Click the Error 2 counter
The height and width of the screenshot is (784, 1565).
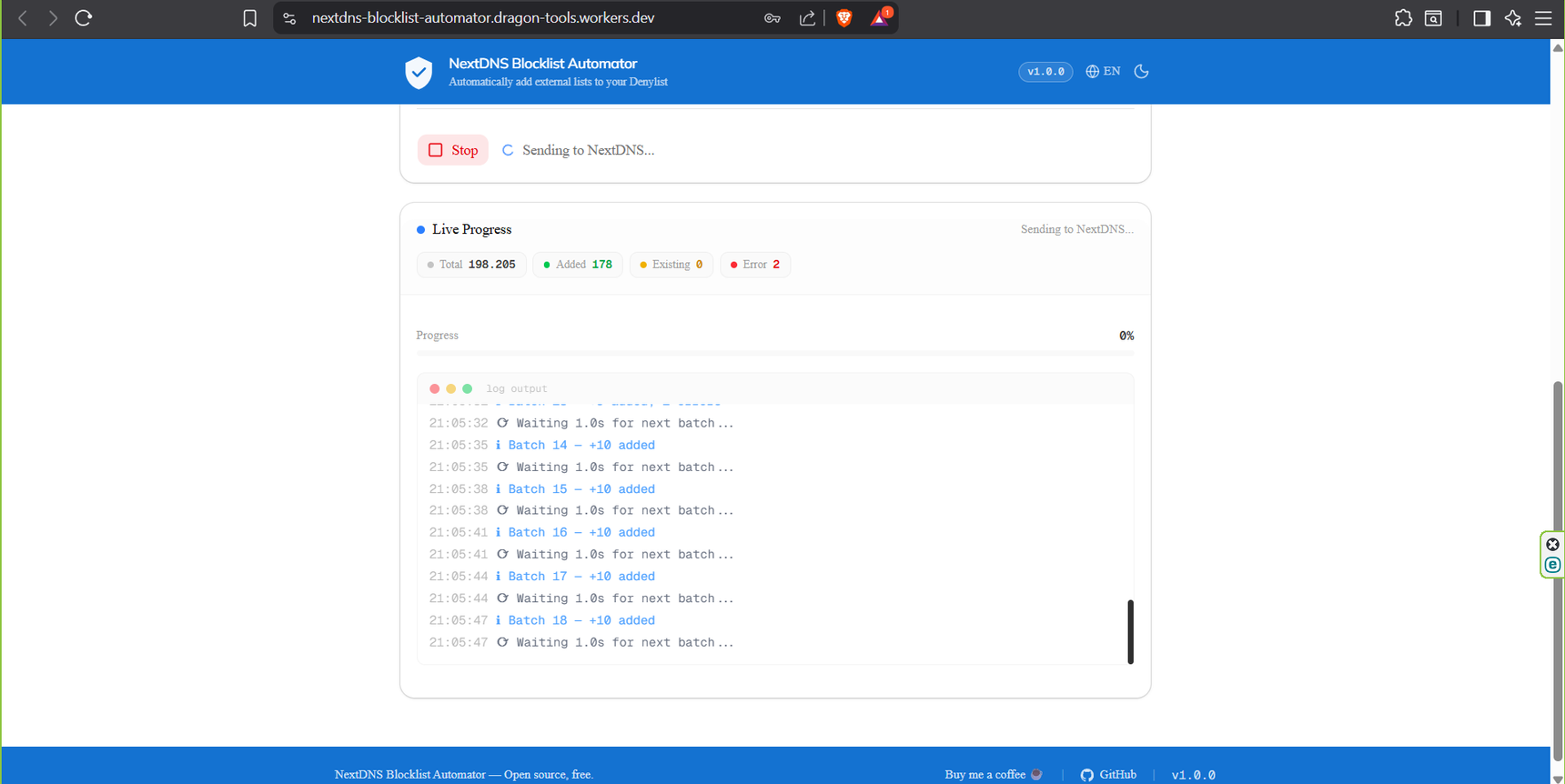click(755, 265)
